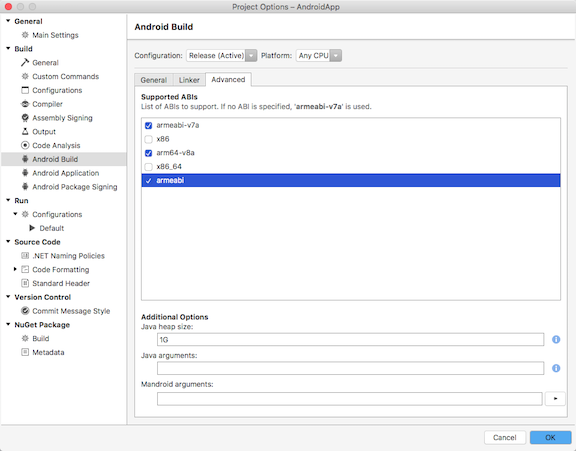Open .NET Naming Policies

(68, 256)
